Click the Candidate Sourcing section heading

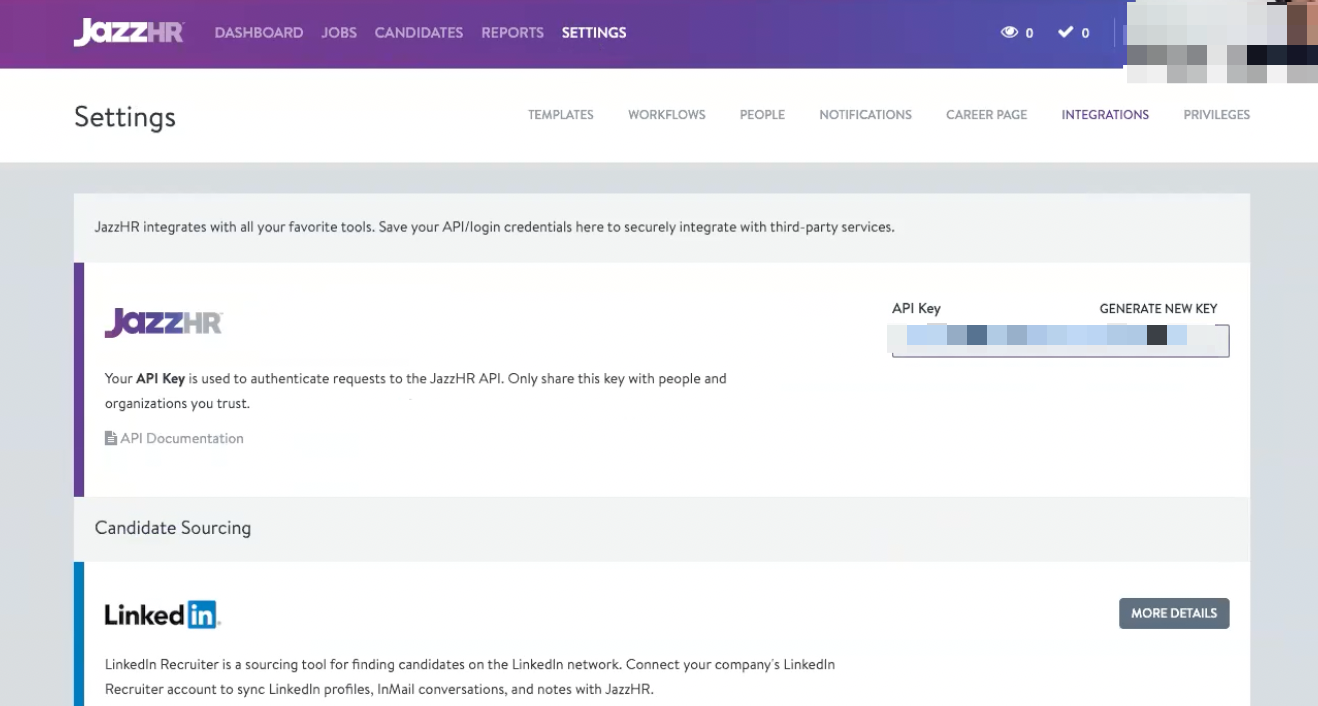point(173,528)
